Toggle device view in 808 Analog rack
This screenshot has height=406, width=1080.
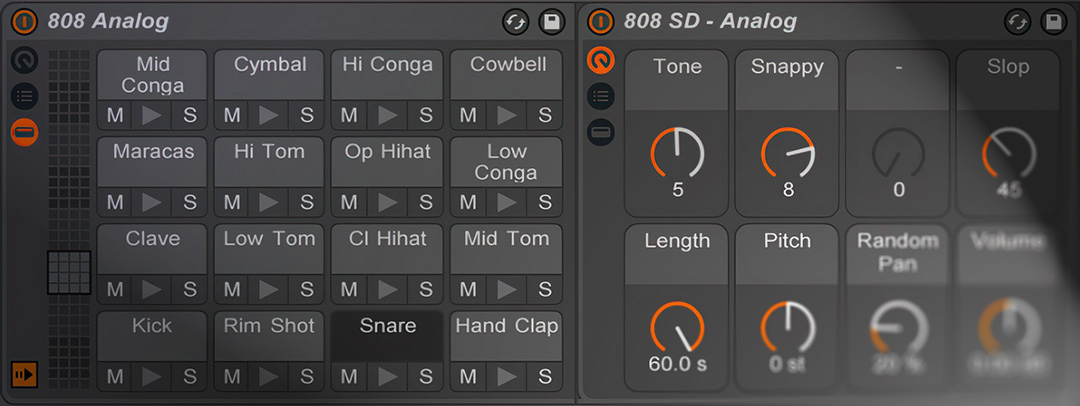(24, 132)
